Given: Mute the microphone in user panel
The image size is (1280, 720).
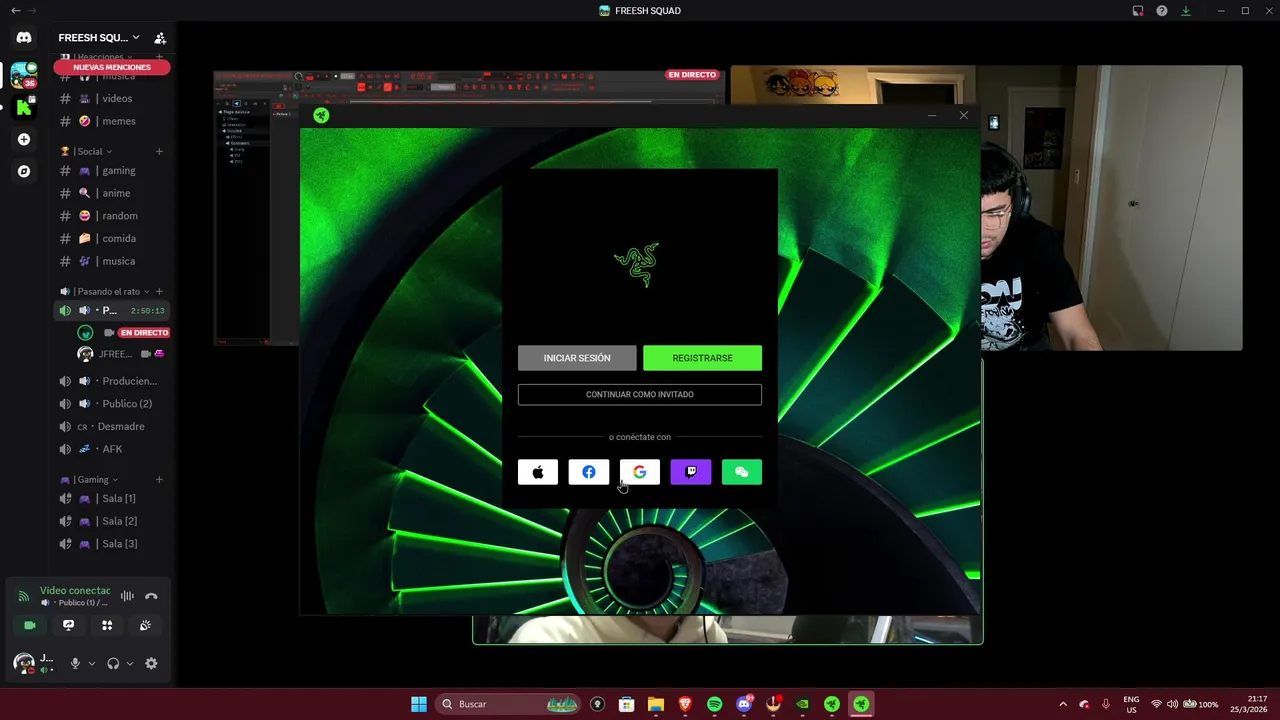Looking at the screenshot, I should pos(75,663).
